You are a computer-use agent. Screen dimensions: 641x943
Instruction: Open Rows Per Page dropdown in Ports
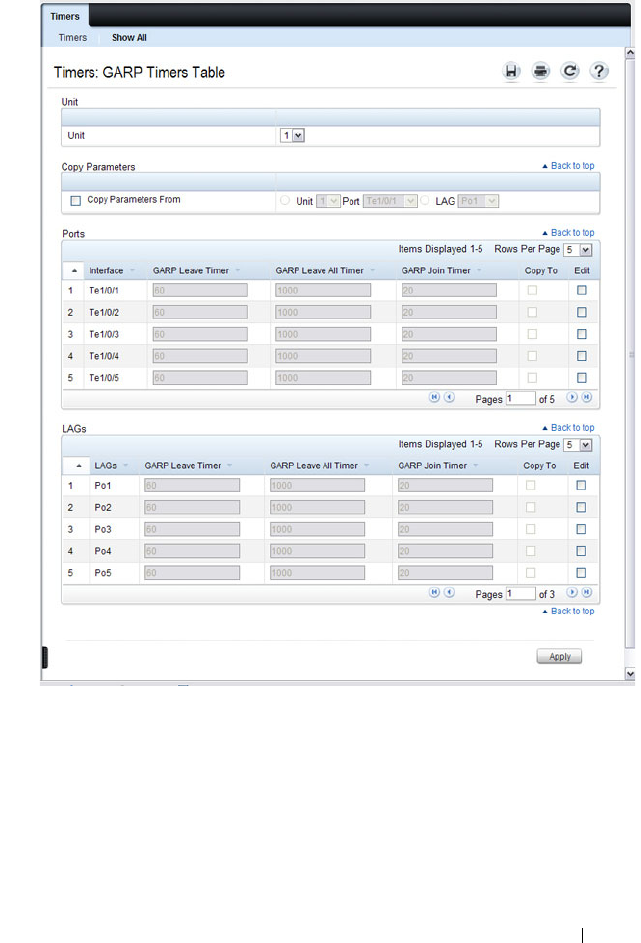coord(578,250)
